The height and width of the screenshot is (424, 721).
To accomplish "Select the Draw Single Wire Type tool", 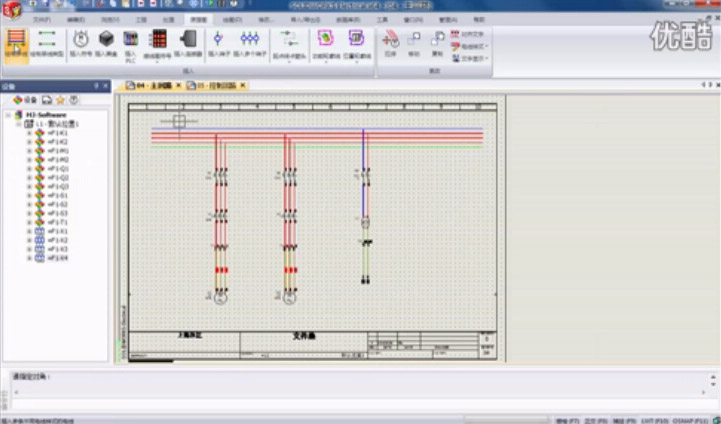I will pyautogui.click(x=47, y=43).
